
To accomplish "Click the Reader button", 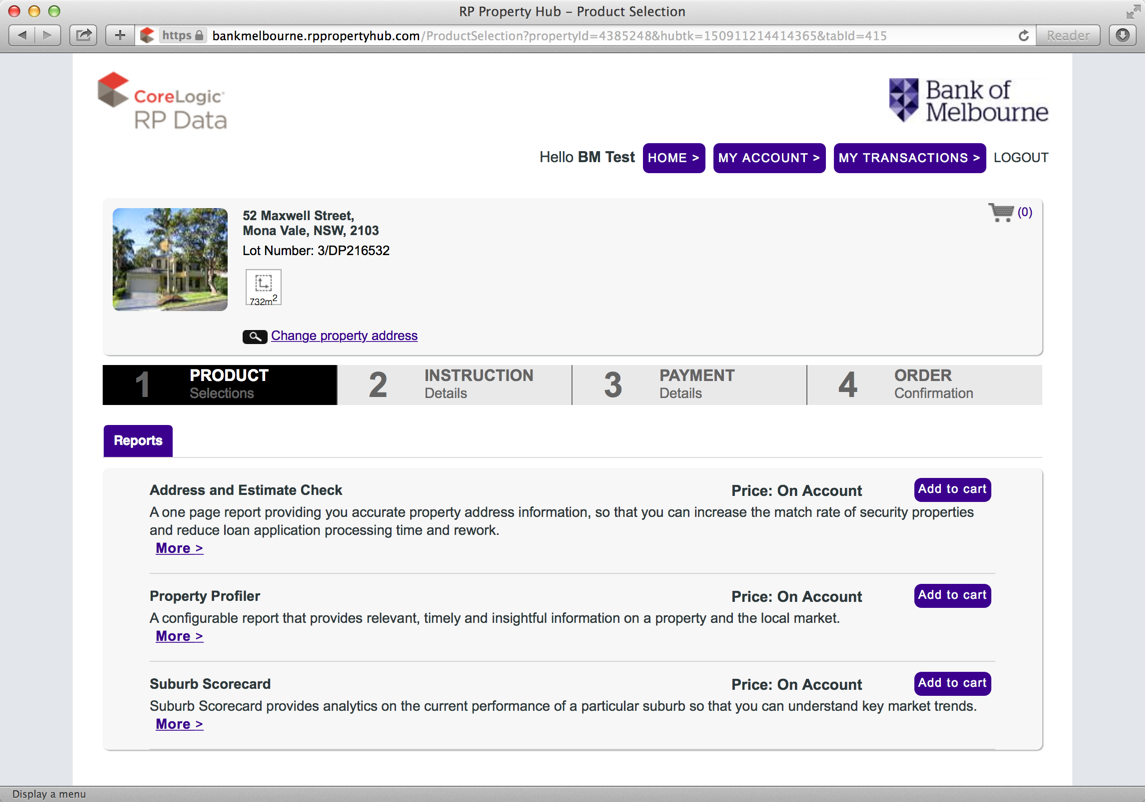I will point(1068,35).
